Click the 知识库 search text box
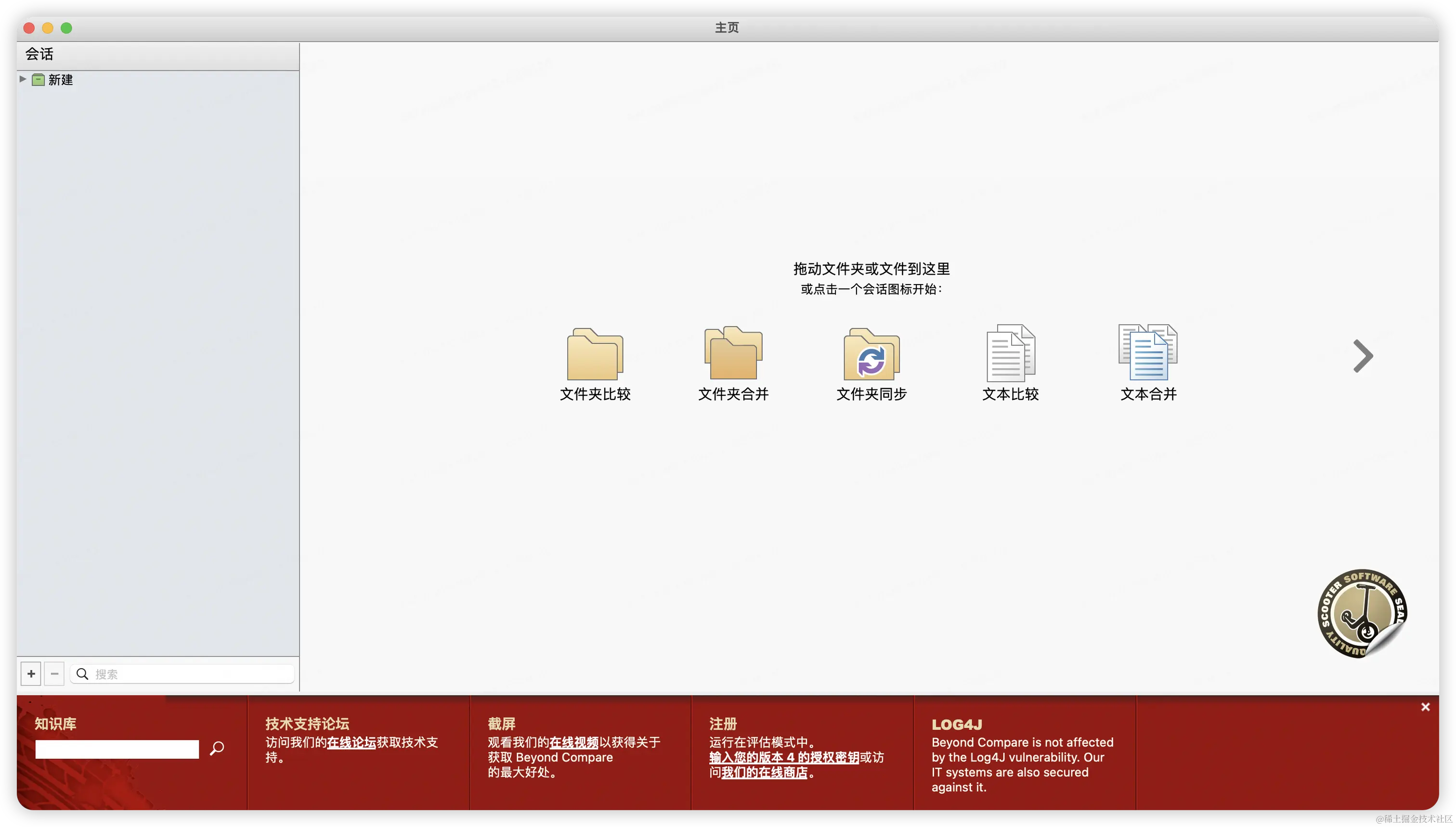 (117, 749)
